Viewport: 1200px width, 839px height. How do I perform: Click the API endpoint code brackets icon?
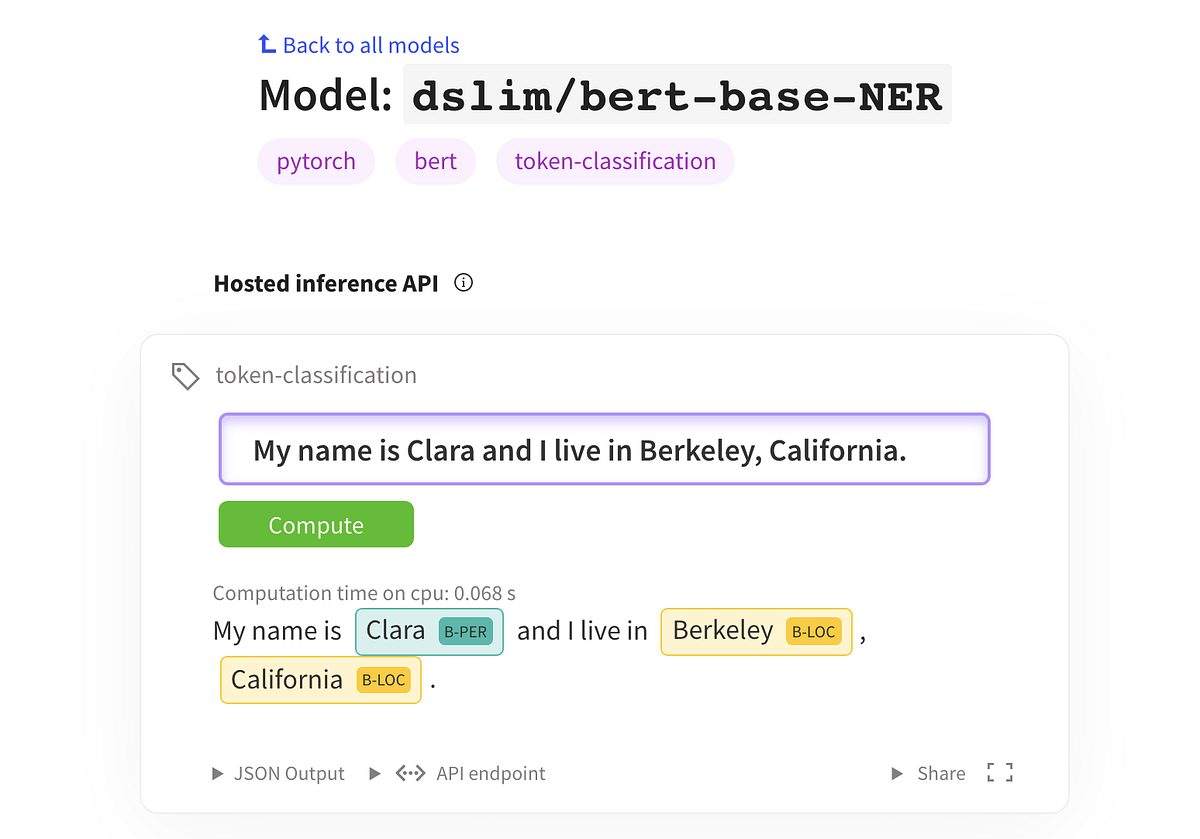pyautogui.click(x=410, y=773)
